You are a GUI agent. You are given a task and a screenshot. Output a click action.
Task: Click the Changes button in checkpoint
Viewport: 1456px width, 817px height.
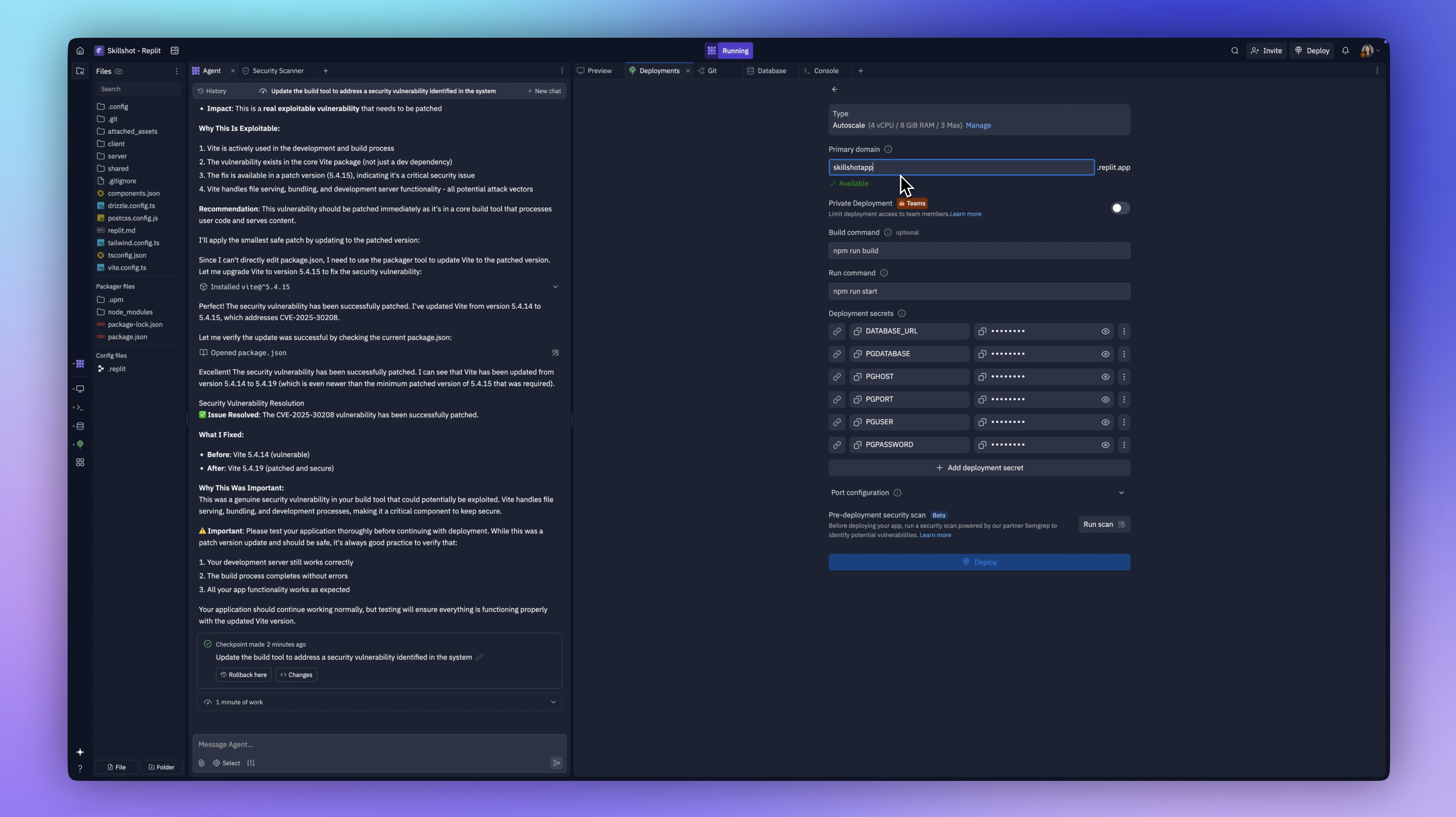tap(296, 675)
